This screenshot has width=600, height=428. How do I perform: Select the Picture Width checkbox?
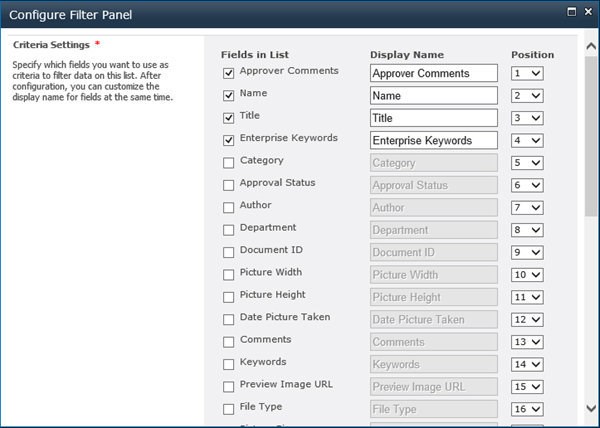229,274
